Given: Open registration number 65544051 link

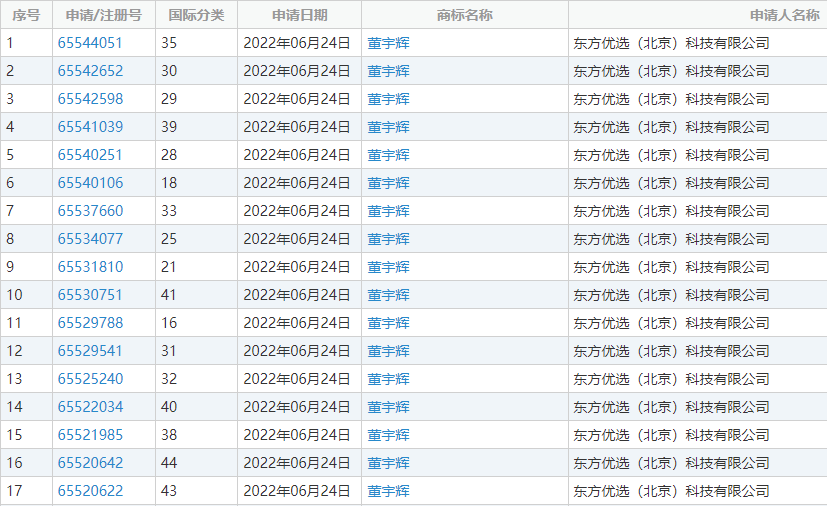Looking at the screenshot, I should pyautogui.click(x=90, y=43).
